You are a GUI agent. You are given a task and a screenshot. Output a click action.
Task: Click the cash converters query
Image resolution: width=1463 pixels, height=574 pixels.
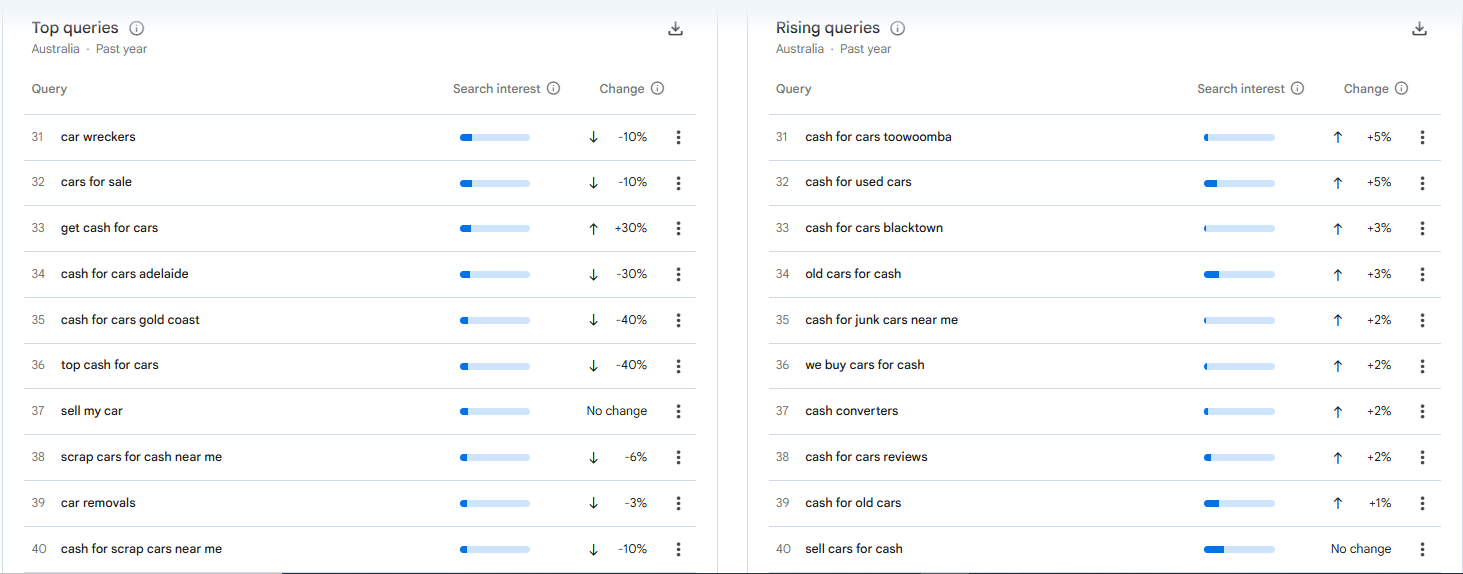(852, 411)
